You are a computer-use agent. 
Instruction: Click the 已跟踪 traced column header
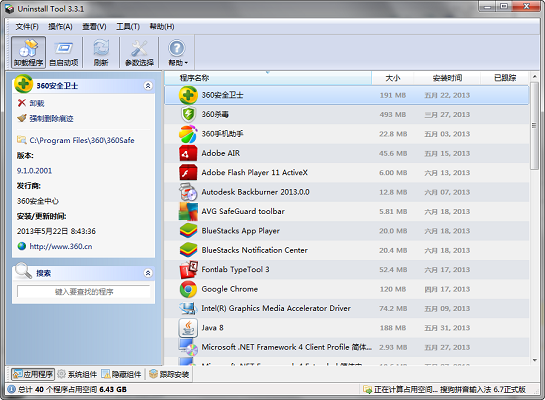click(505, 78)
